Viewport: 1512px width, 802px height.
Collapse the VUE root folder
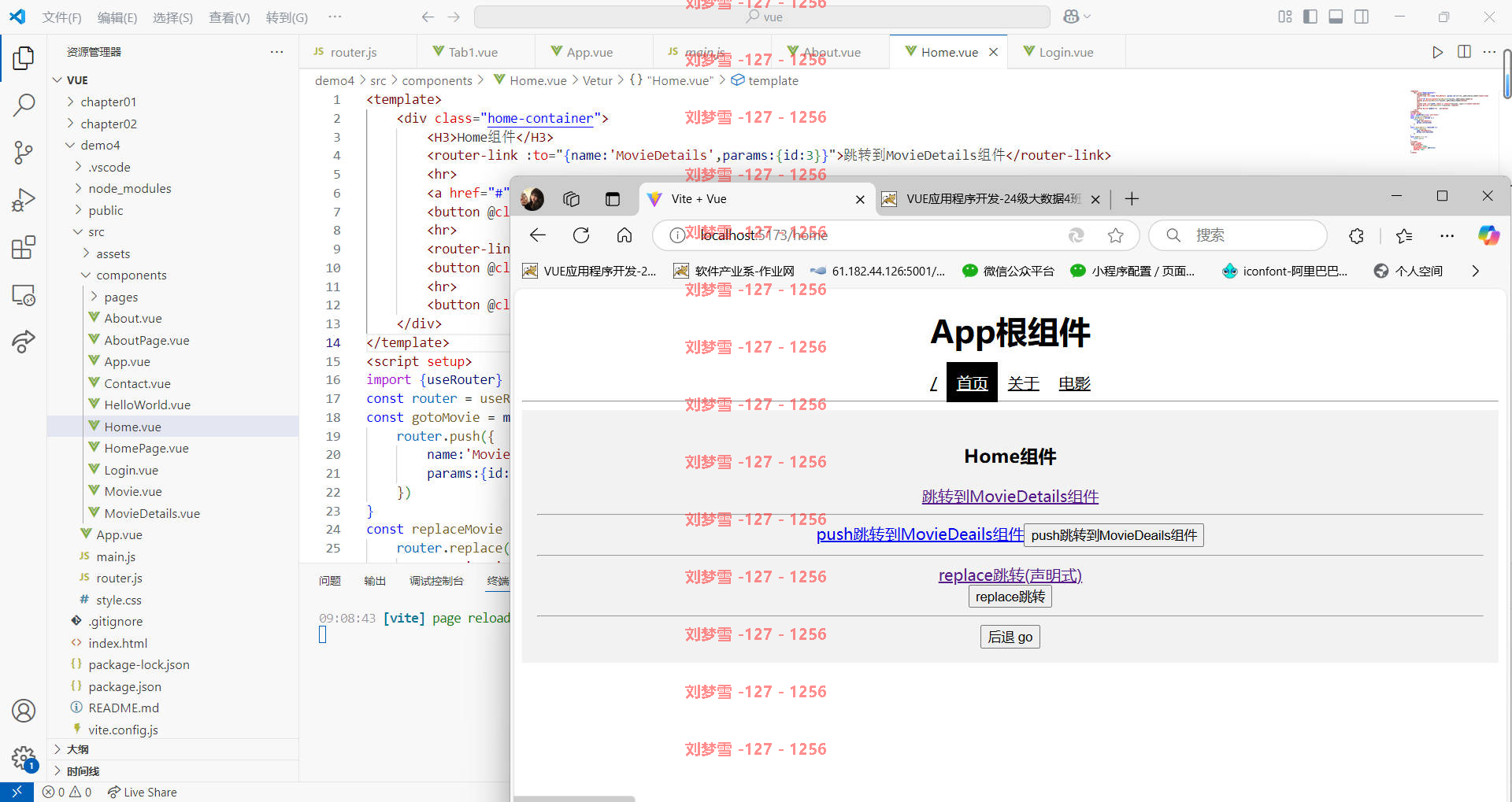pos(57,80)
